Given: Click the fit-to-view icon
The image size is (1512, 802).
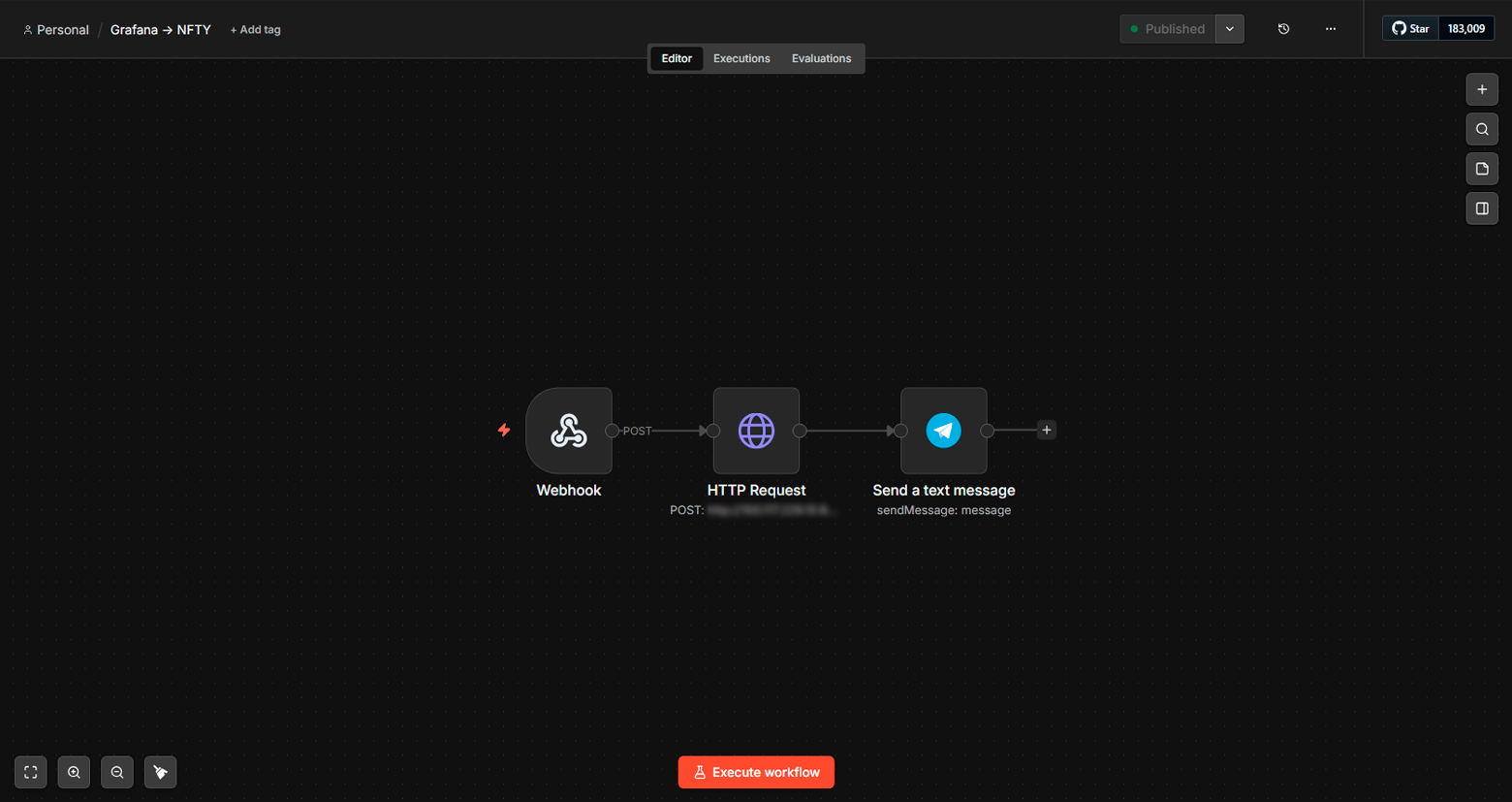Looking at the screenshot, I should 30,772.
